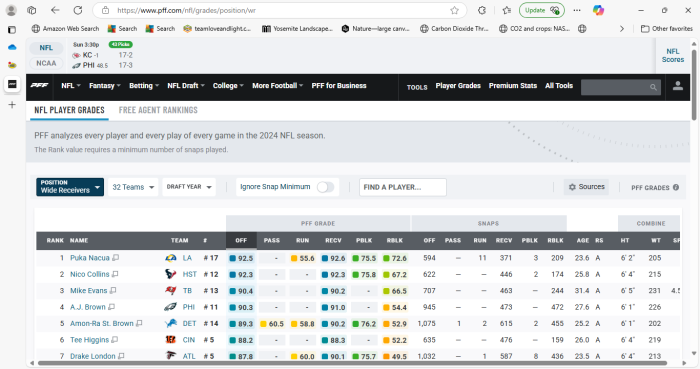Viewport: 700px width, 369px height.
Task: Click the search magnifier icon in PFF nav
Action: coord(653,87)
